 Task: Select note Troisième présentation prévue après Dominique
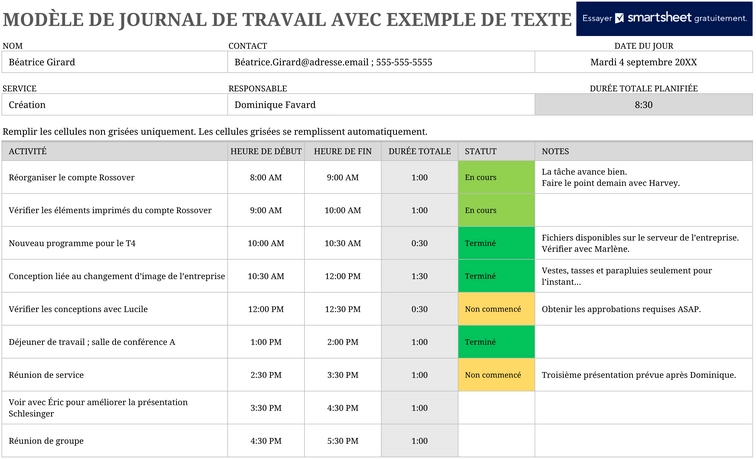pos(644,375)
